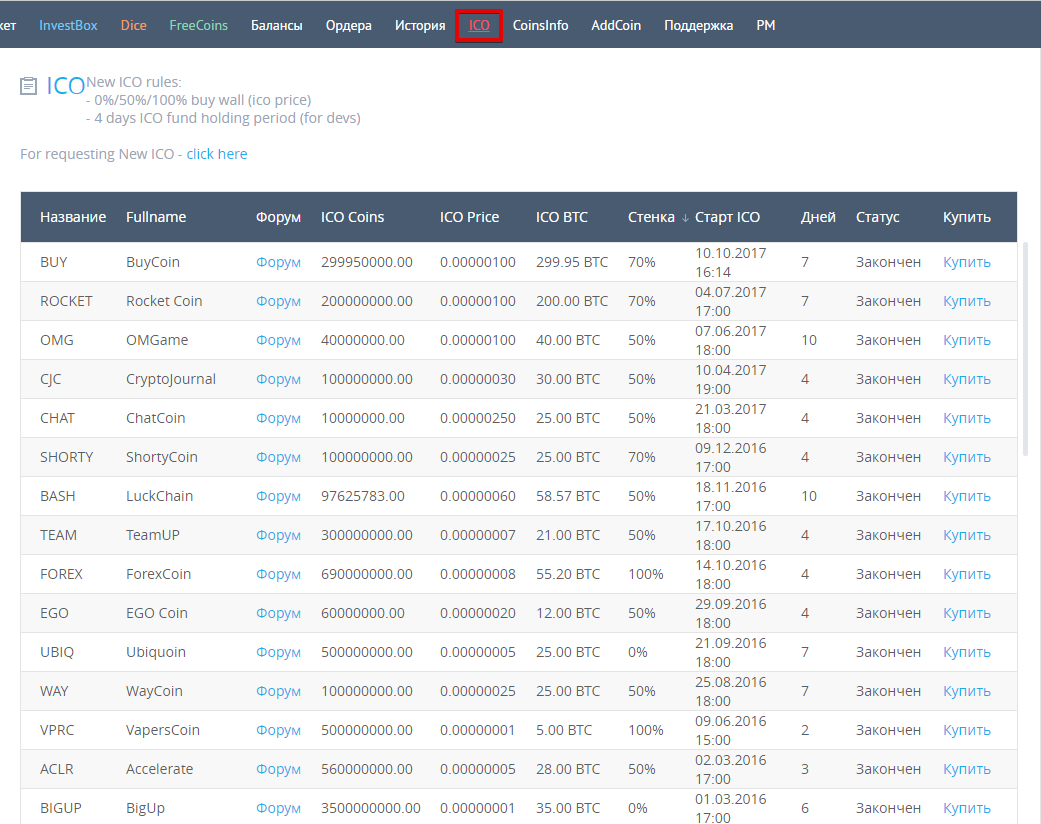Sort table by Старт ICO header
This screenshot has height=824, width=1041.
click(728, 217)
